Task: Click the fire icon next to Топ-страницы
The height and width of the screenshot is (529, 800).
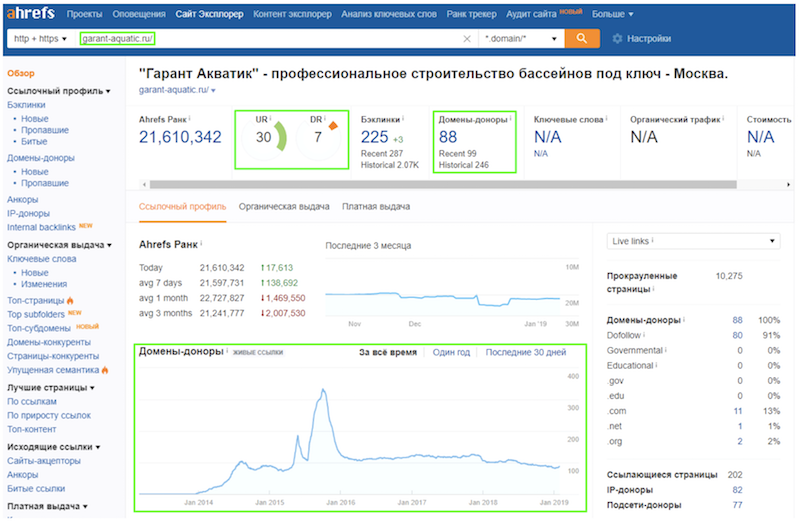Action: tap(70, 300)
